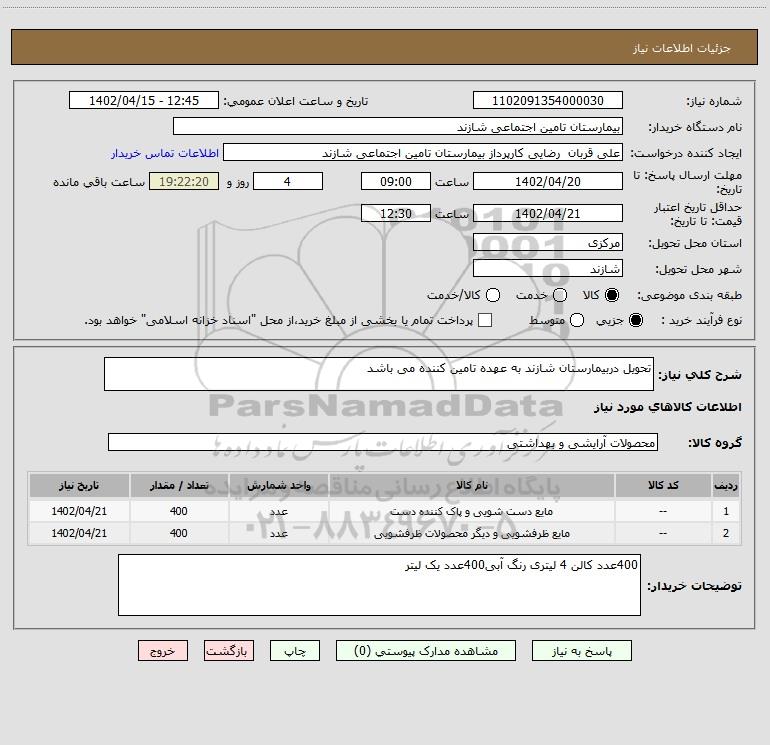Screen dimensions: 770x745
Task: Select the کالا radio button
Action: (612, 295)
